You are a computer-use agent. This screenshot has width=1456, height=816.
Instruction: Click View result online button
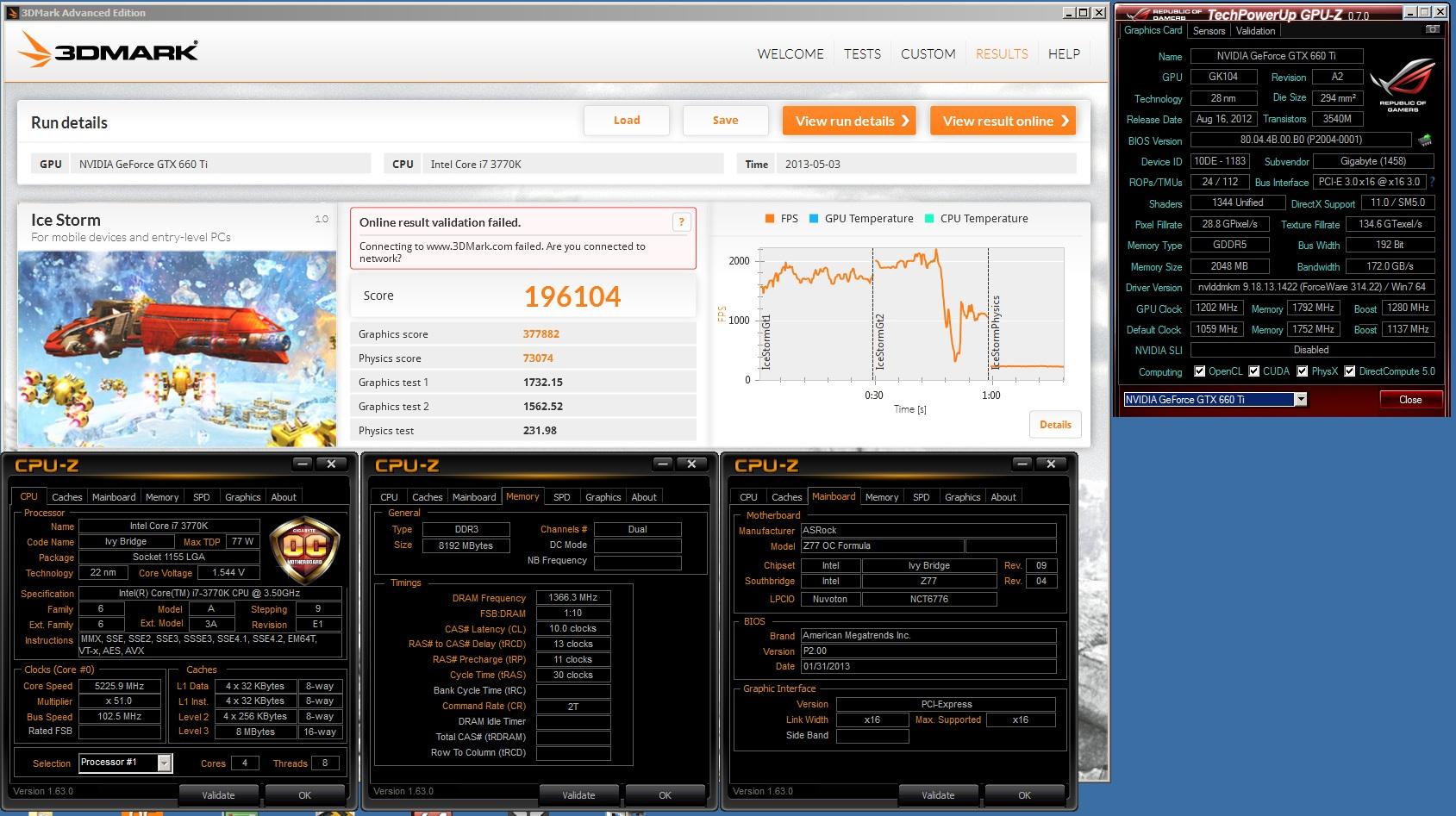tap(1003, 121)
